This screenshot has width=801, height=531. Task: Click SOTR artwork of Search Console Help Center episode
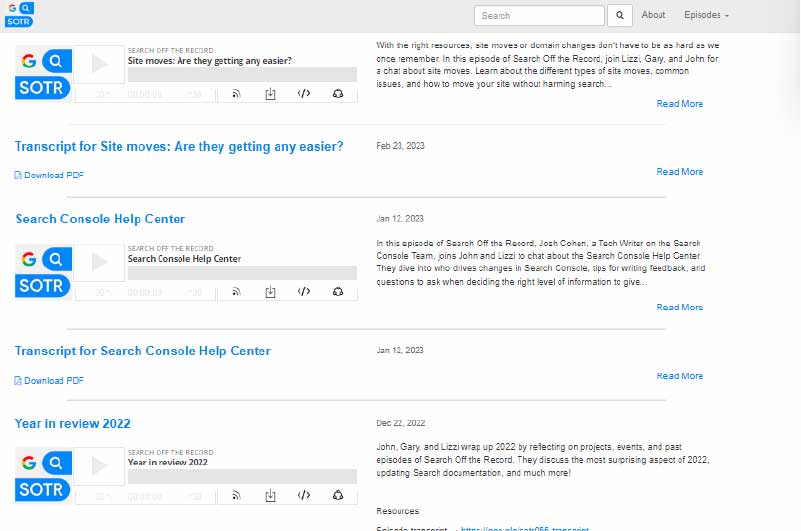[x=43, y=272]
